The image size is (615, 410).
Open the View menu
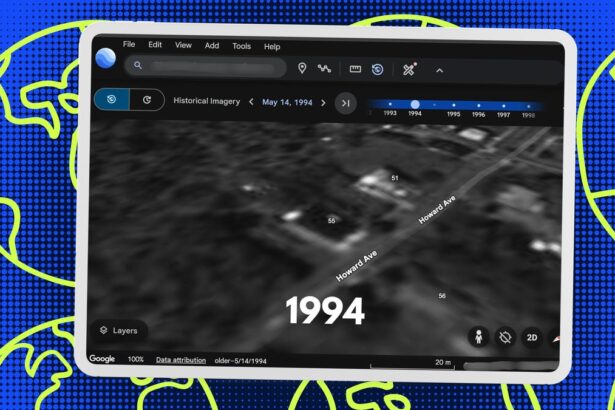tap(183, 45)
